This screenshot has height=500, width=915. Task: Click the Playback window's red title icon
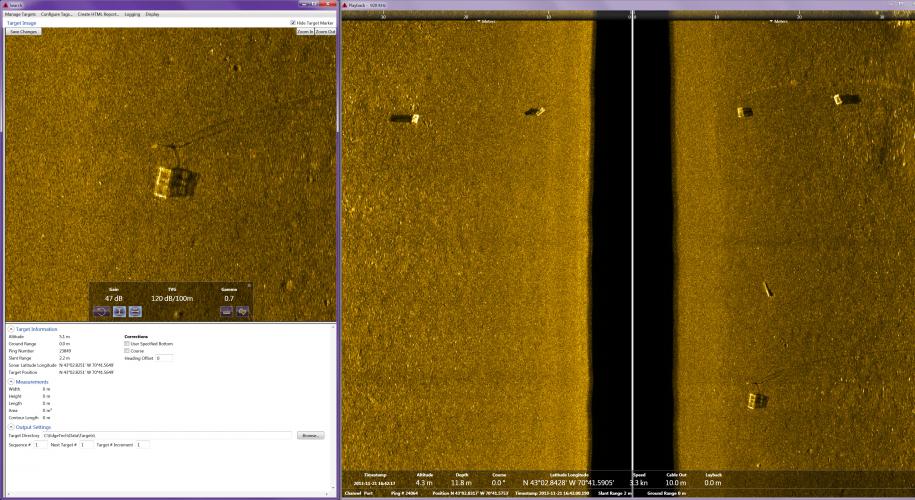pyautogui.click(x=346, y=5)
